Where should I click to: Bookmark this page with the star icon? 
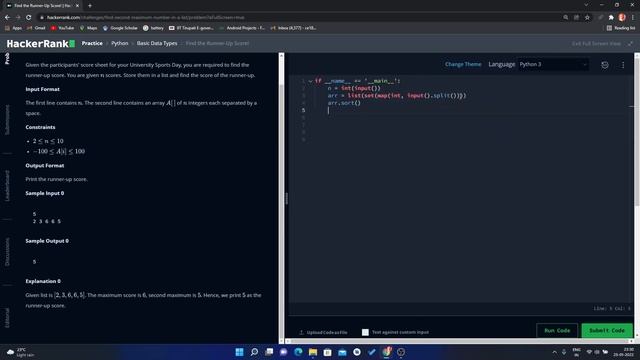click(x=587, y=18)
